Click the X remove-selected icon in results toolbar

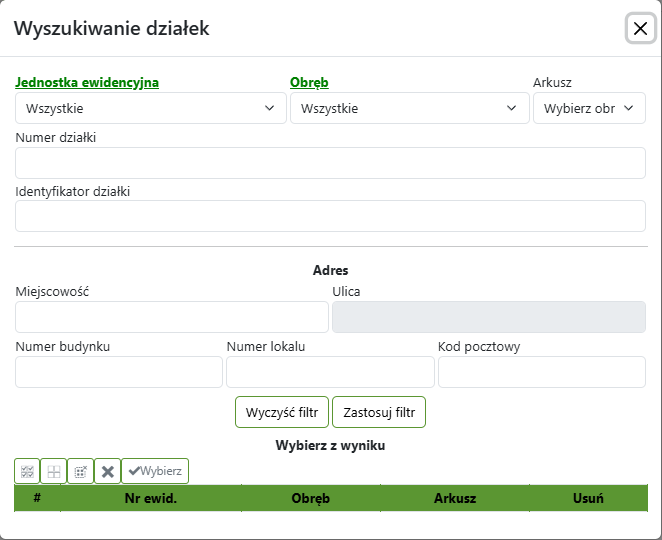click(x=108, y=471)
